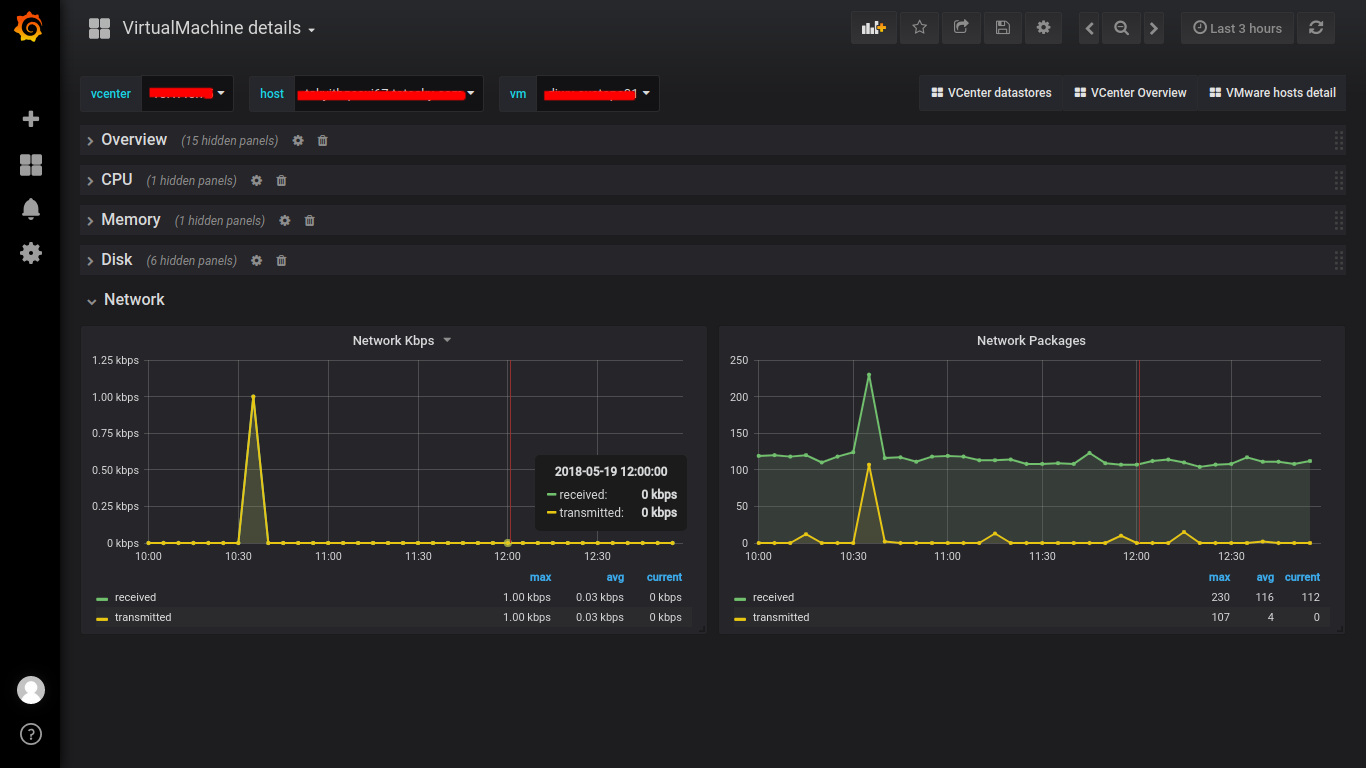Image resolution: width=1366 pixels, height=768 pixels.
Task: Click the CPU row drag handle
Action: click(1338, 181)
